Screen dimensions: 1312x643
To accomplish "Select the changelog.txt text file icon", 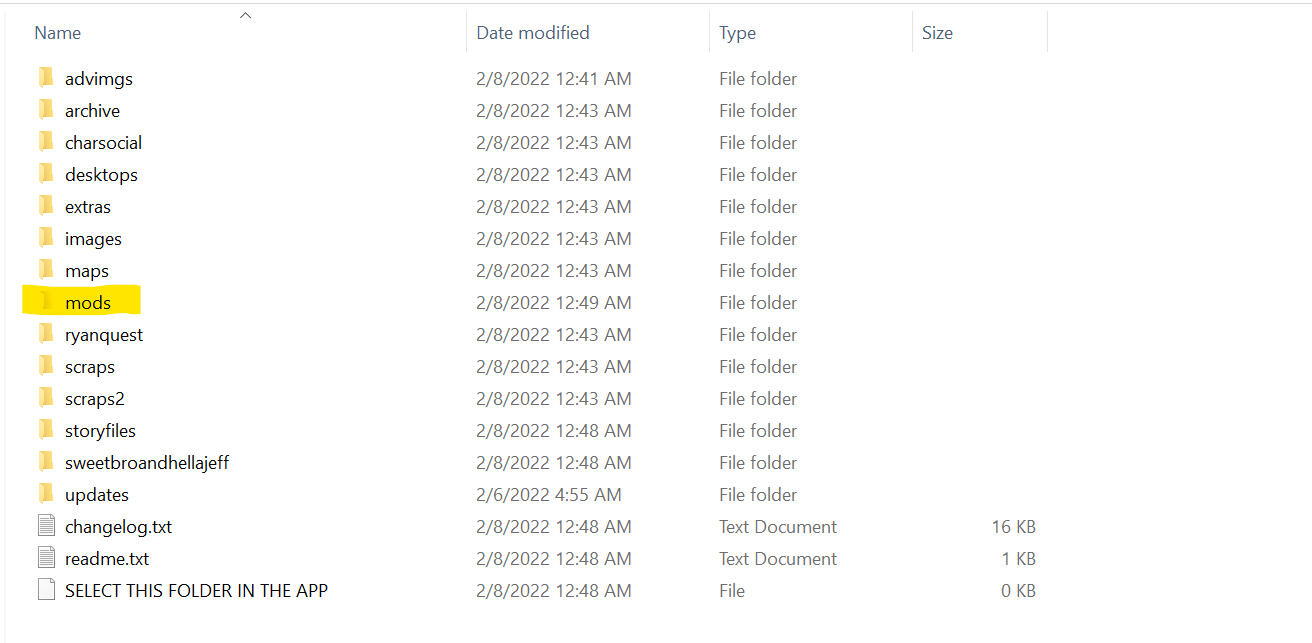I will (x=46, y=526).
